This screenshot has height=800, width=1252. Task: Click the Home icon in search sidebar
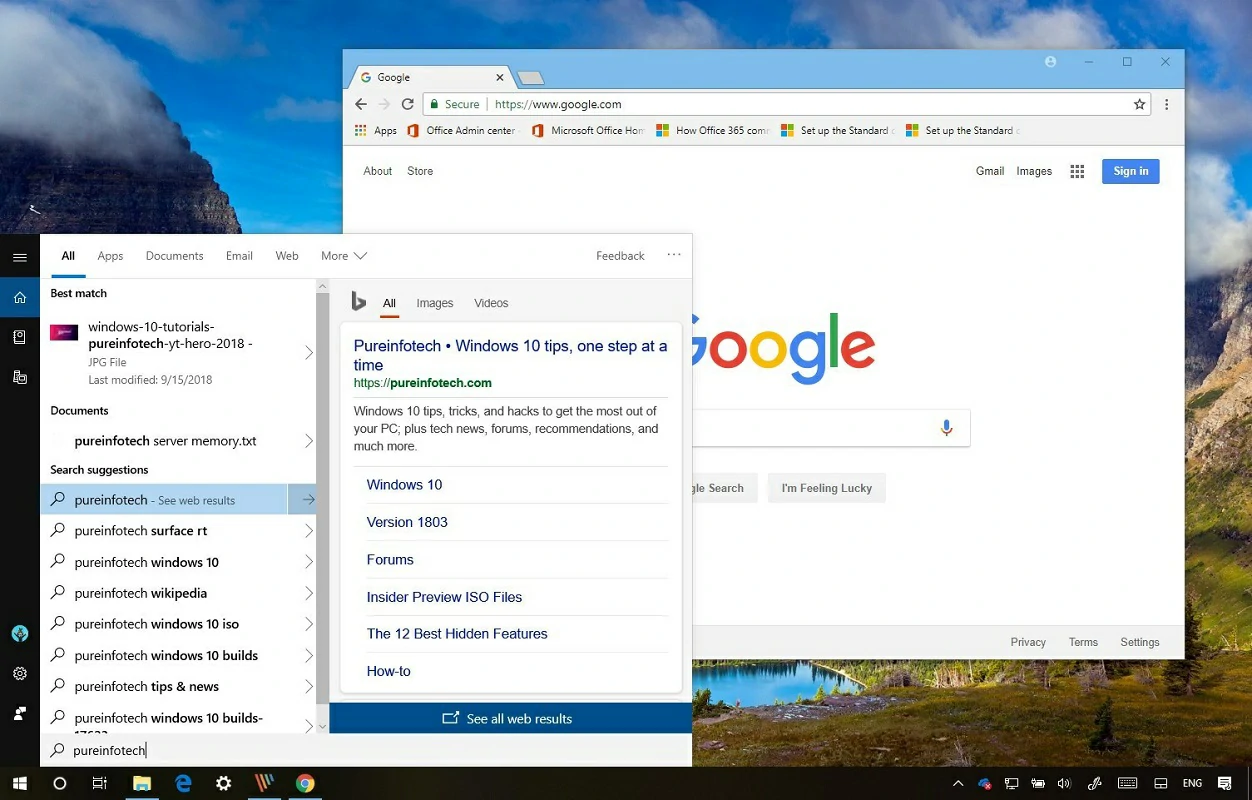19,297
